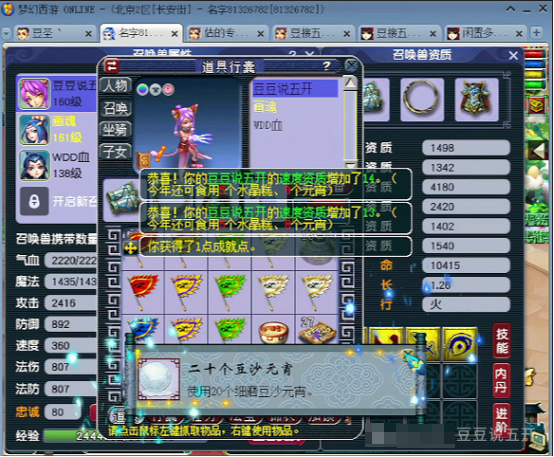Select the 子女 inventory tab
Screen dimensions: 554x457
pos(115,152)
